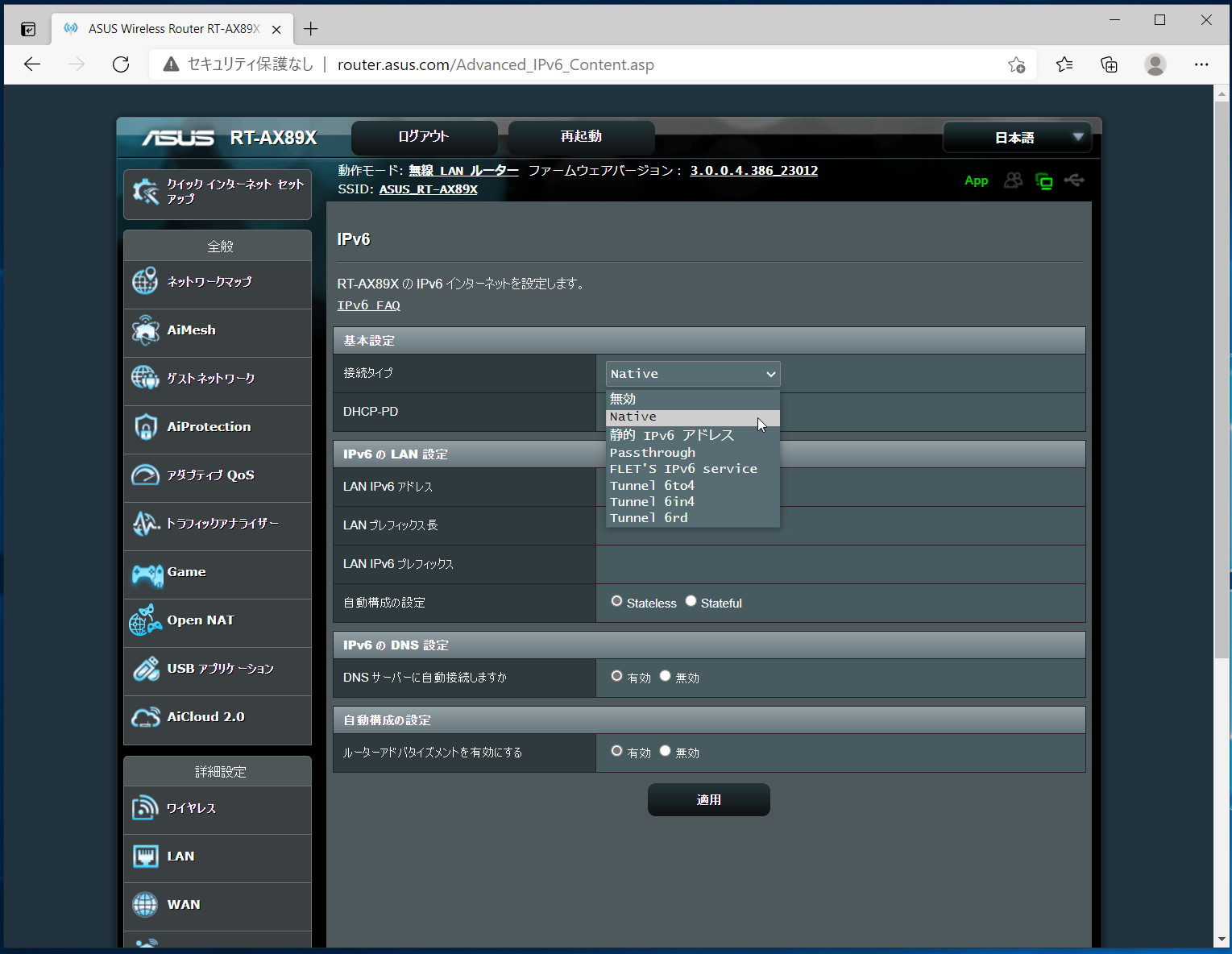This screenshot has width=1232, height=954.
Task: Click the browser back arrow
Action: click(x=32, y=64)
